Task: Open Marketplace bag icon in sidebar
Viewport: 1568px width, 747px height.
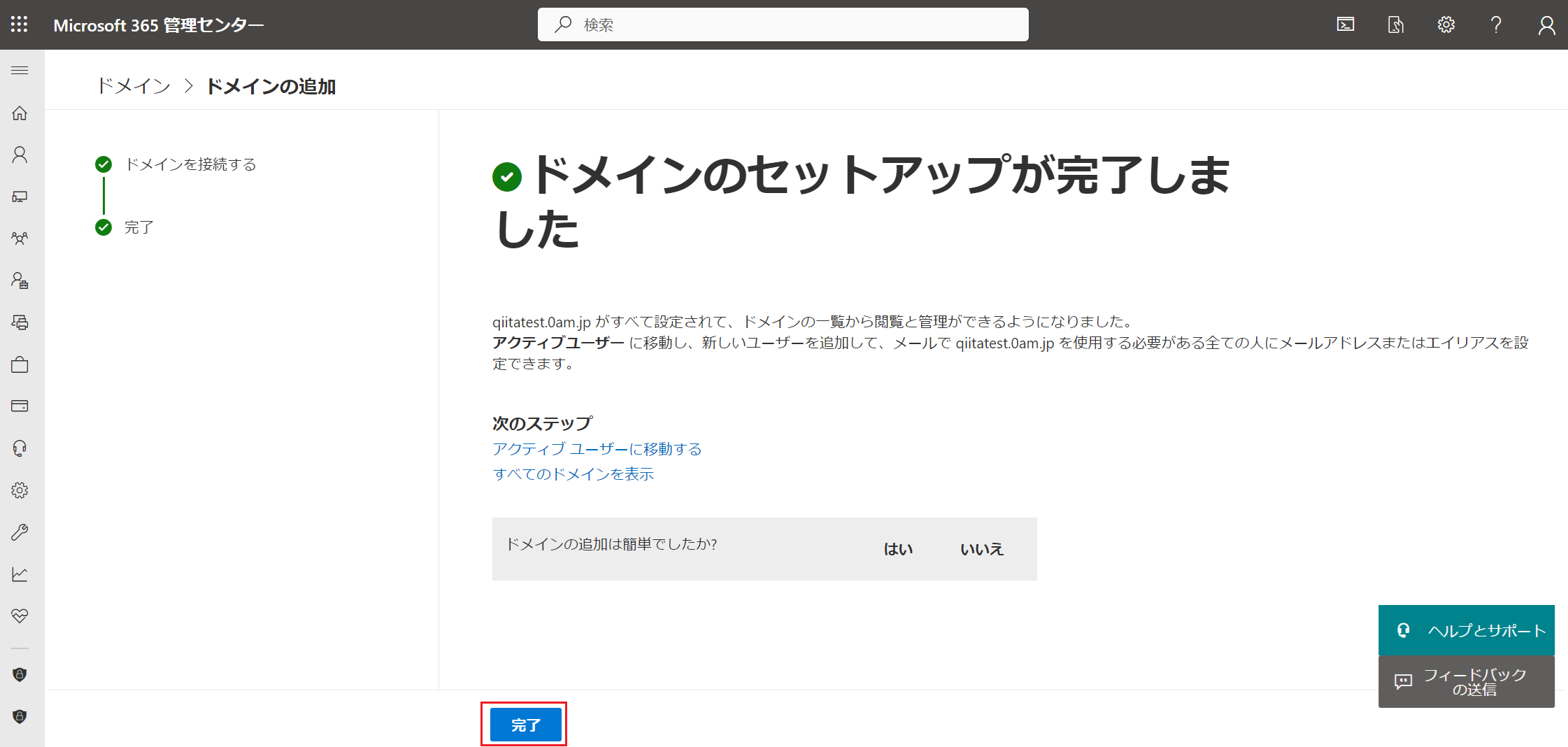Action: tap(20, 364)
